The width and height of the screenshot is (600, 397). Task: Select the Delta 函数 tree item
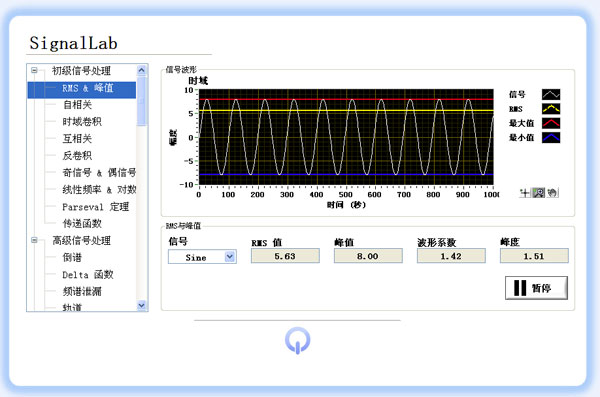pyautogui.click(x=88, y=274)
